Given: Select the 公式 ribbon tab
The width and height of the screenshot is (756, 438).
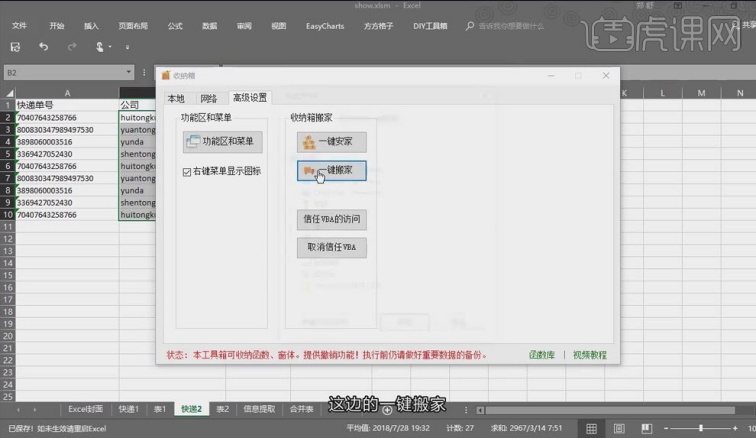Looking at the screenshot, I should (175, 26).
